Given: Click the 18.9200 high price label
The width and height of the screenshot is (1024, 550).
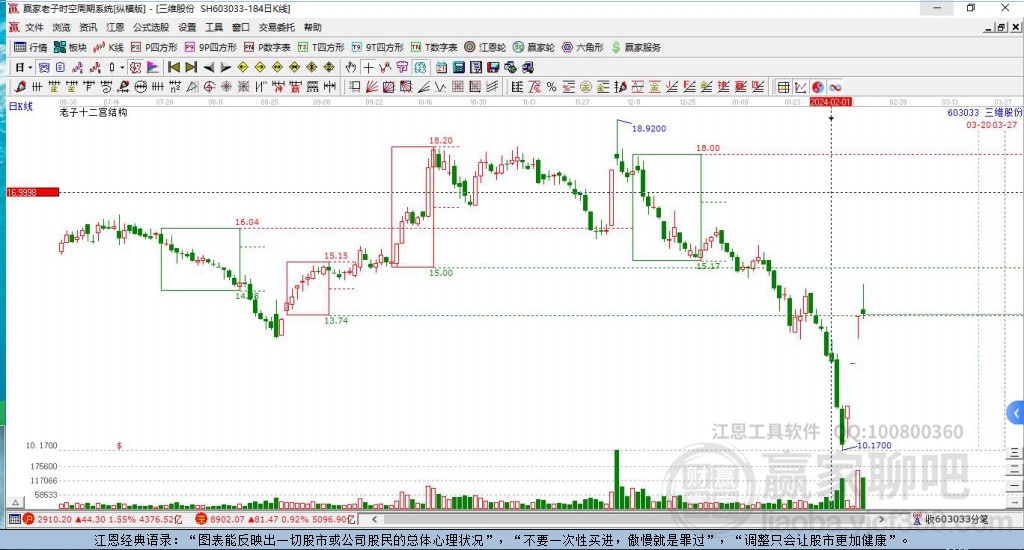Looking at the screenshot, I should pos(649,129).
